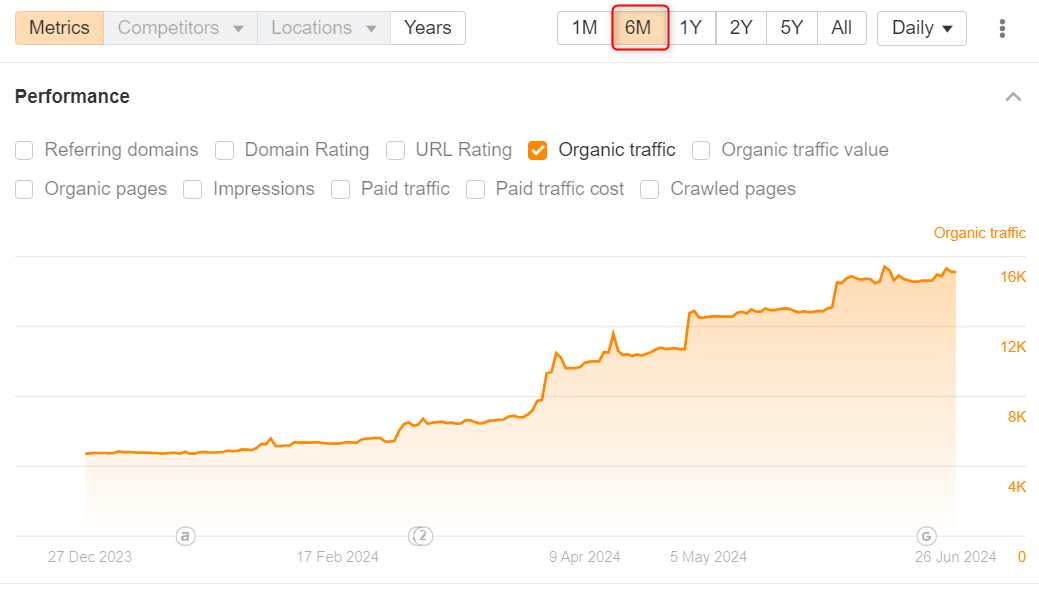
Task: Click the '17 Feb 2024' date label
Action: coord(337,557)
